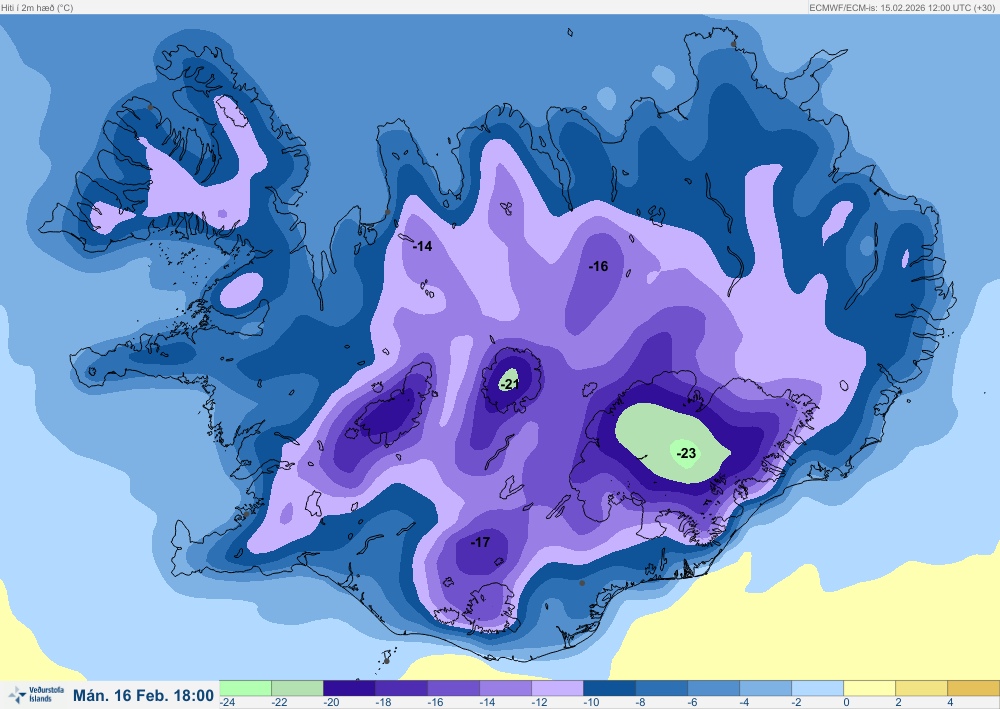Viewport: 1000px width, 709px height.
Task: Pick the purple -18 to -16 legend swatch
Action: (x=401, y=688)
